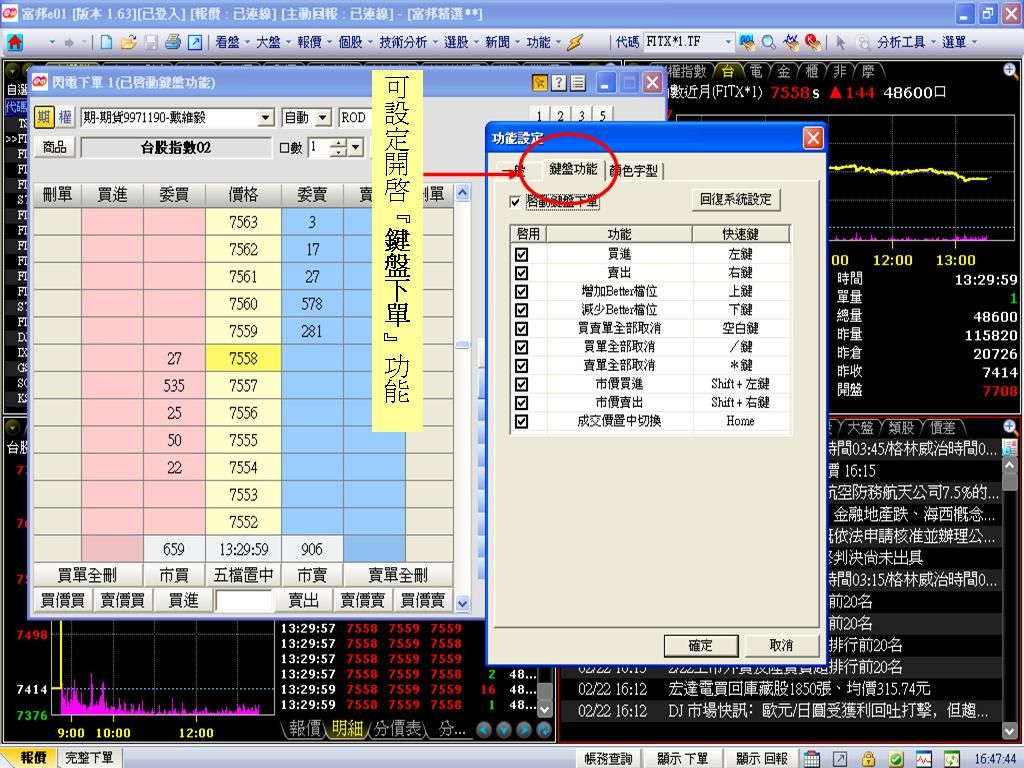Screen dimensions: 1024x768
Task: Click the blue arrow export icon in toolbar
Action: [195, 42]
